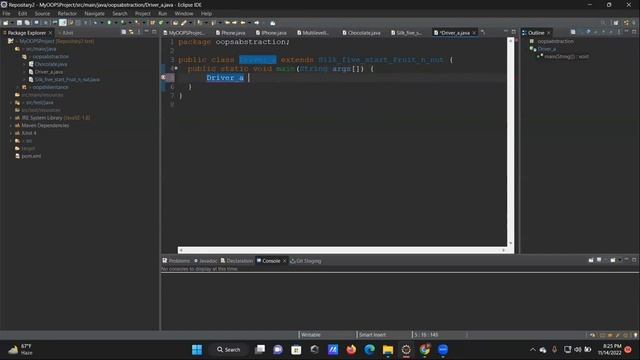The image size is (640, 360).
Task: Minimize the Package Explorer panel
Action: 147,32
